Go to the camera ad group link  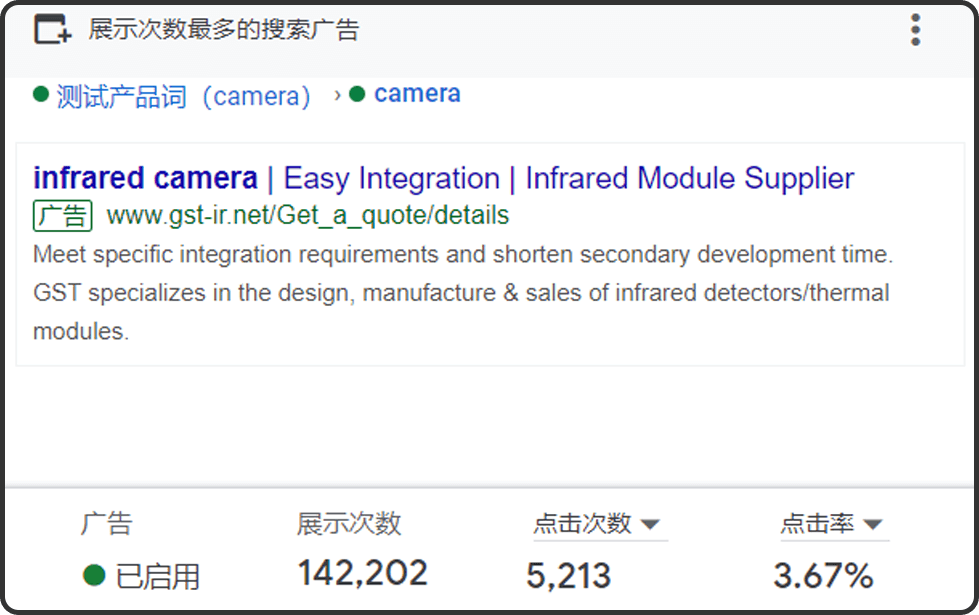pos(417,94)
